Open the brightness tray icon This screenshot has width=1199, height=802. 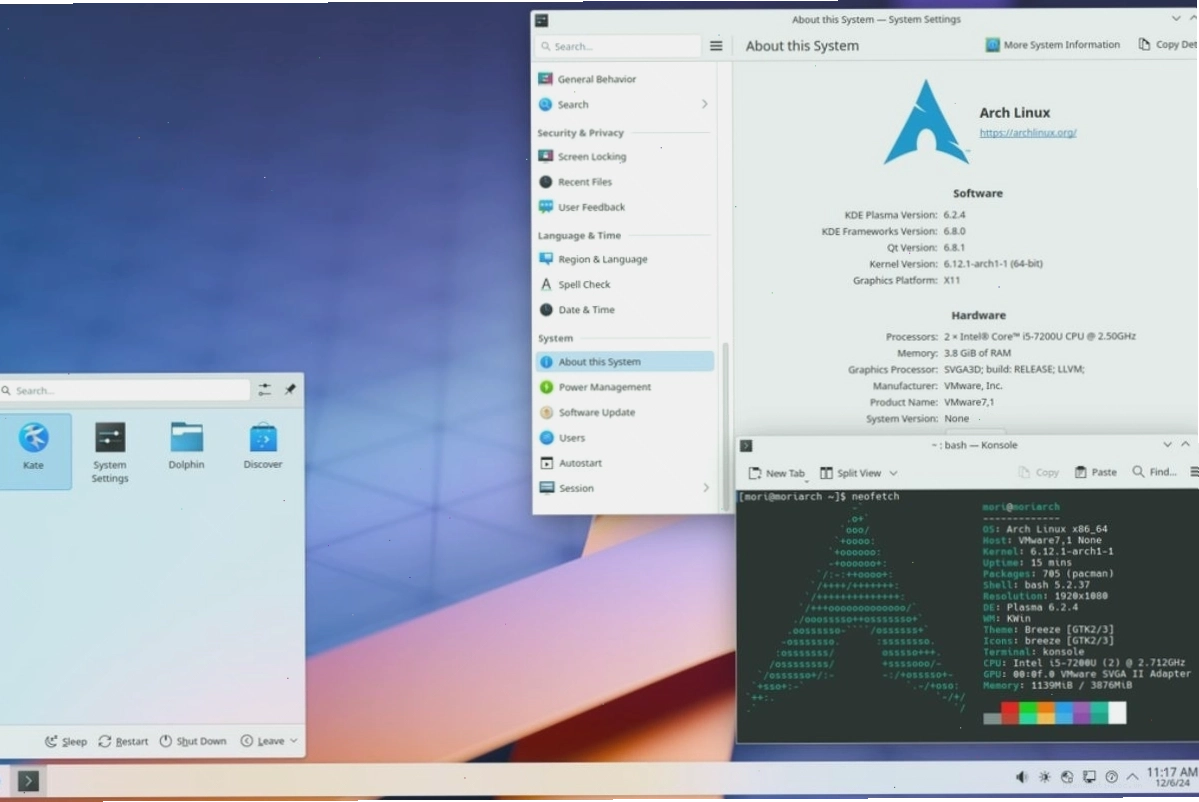(x=1045, y=777)
